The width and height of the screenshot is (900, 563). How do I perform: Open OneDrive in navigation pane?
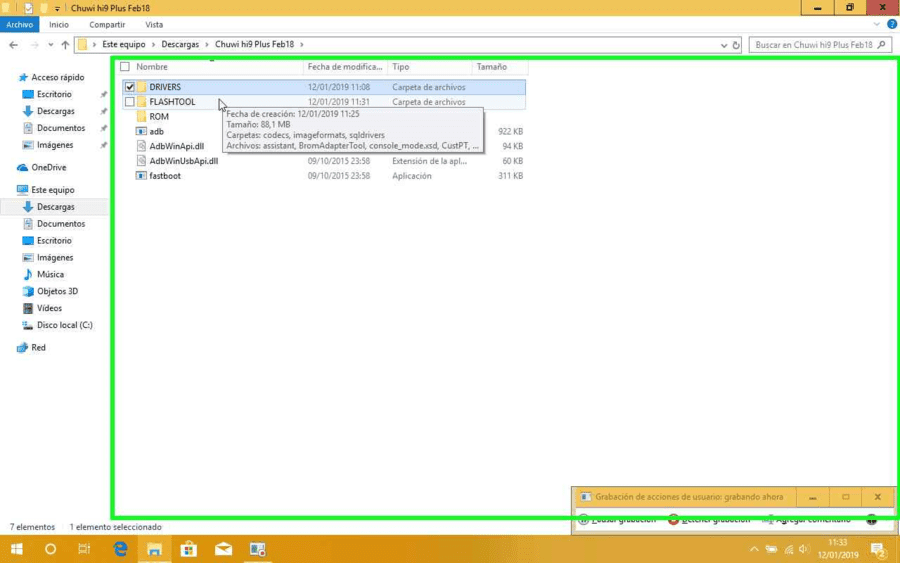point(48,167)
